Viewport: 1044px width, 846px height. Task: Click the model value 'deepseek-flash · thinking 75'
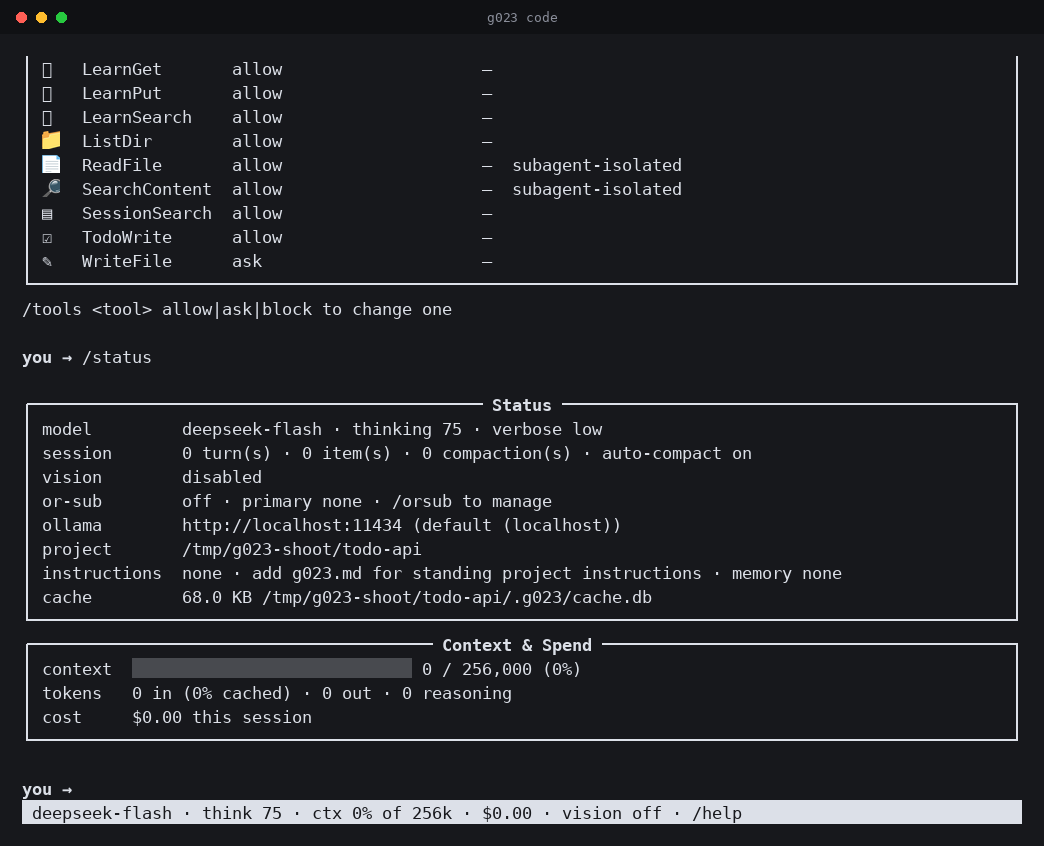click(x=322, y=429)
